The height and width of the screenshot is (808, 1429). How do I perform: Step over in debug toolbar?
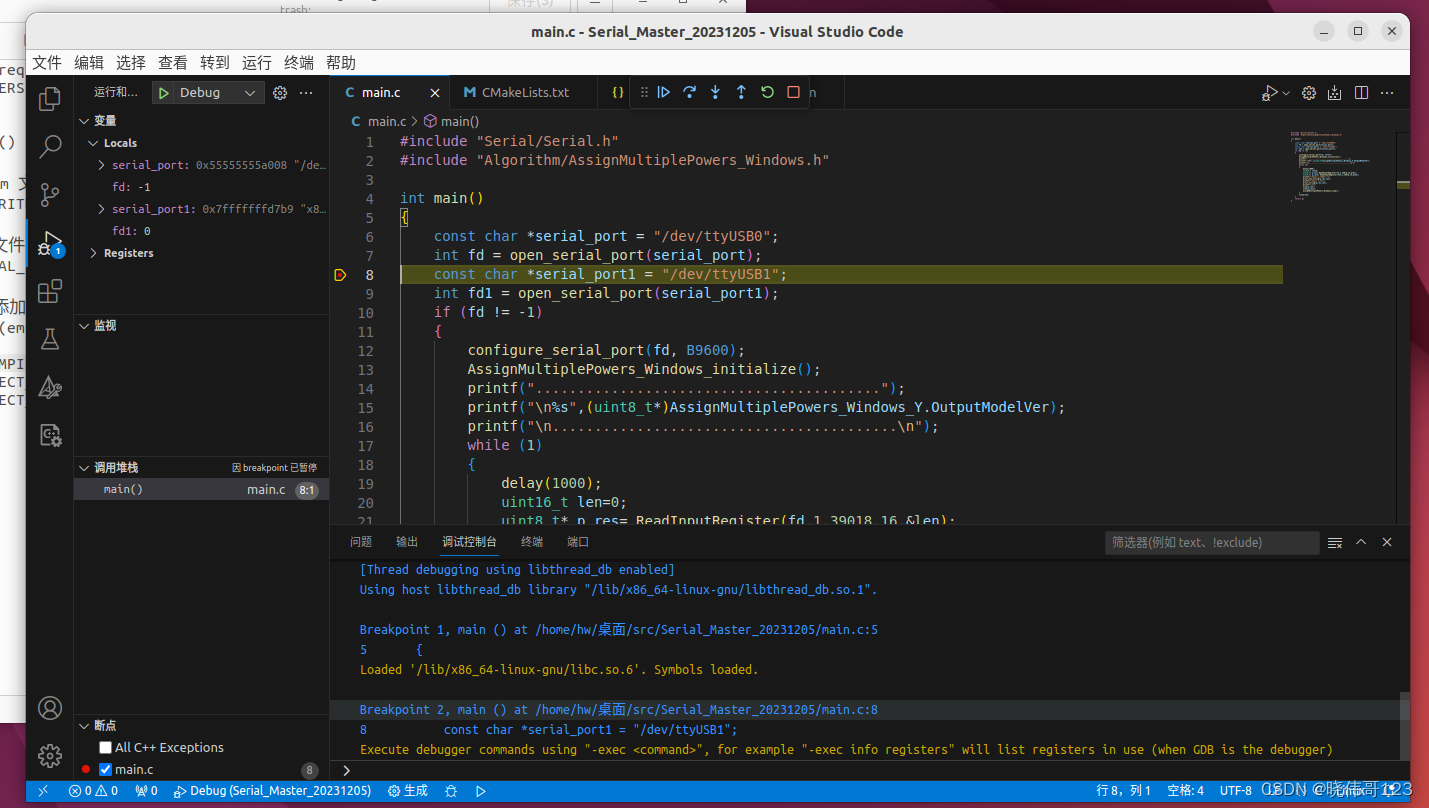point(689,92)
